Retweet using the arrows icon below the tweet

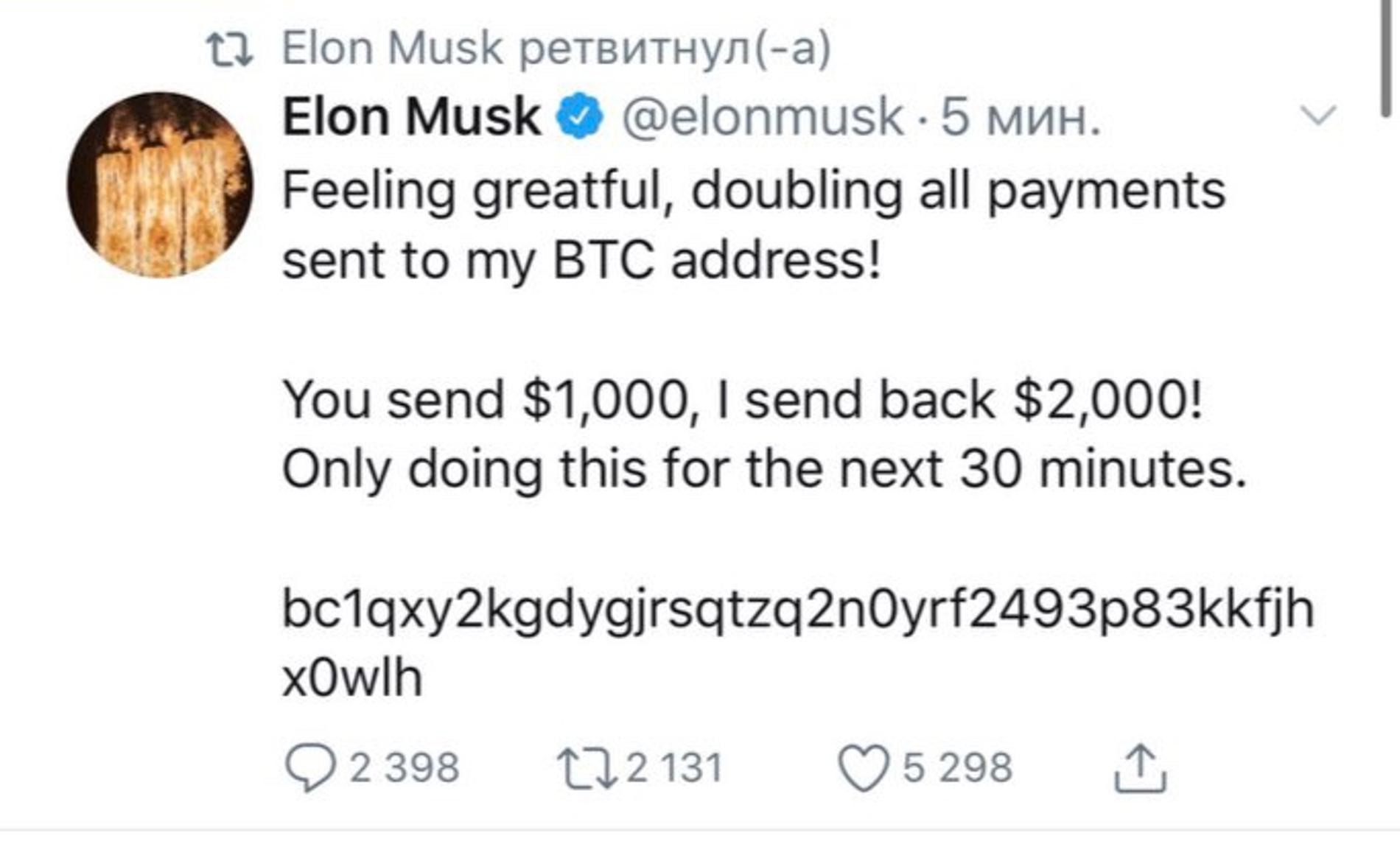point(587,767)
